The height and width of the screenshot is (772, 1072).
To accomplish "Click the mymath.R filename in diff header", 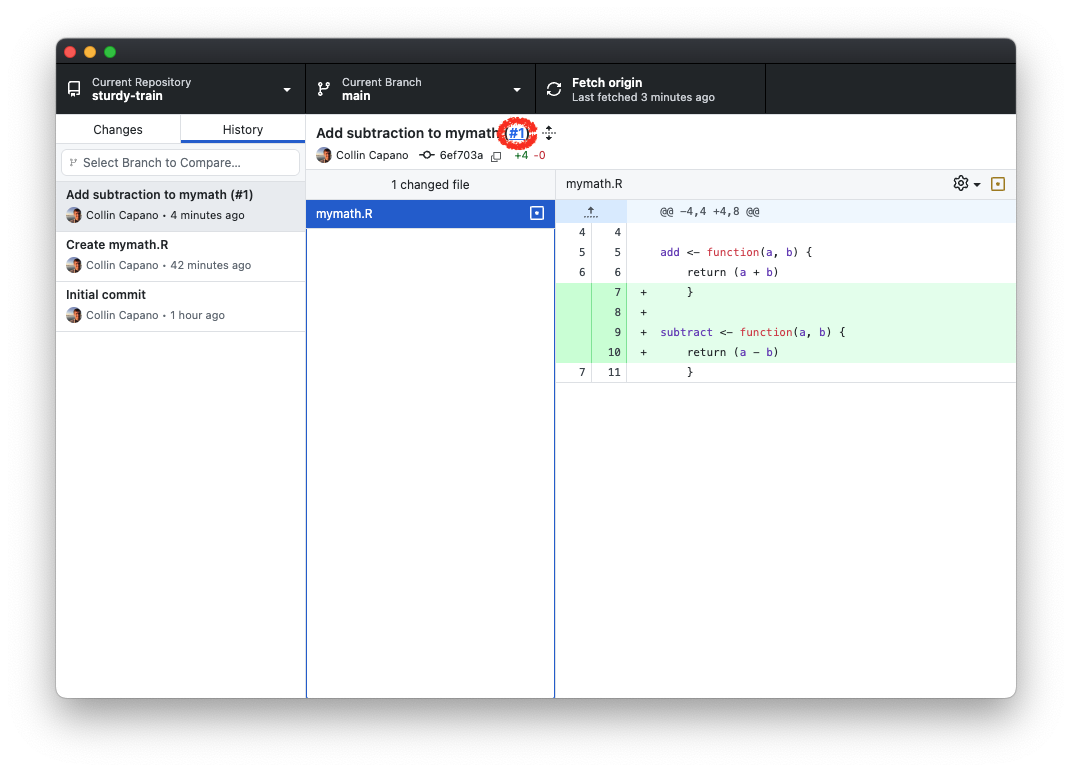I will click(x=594, y=184).
